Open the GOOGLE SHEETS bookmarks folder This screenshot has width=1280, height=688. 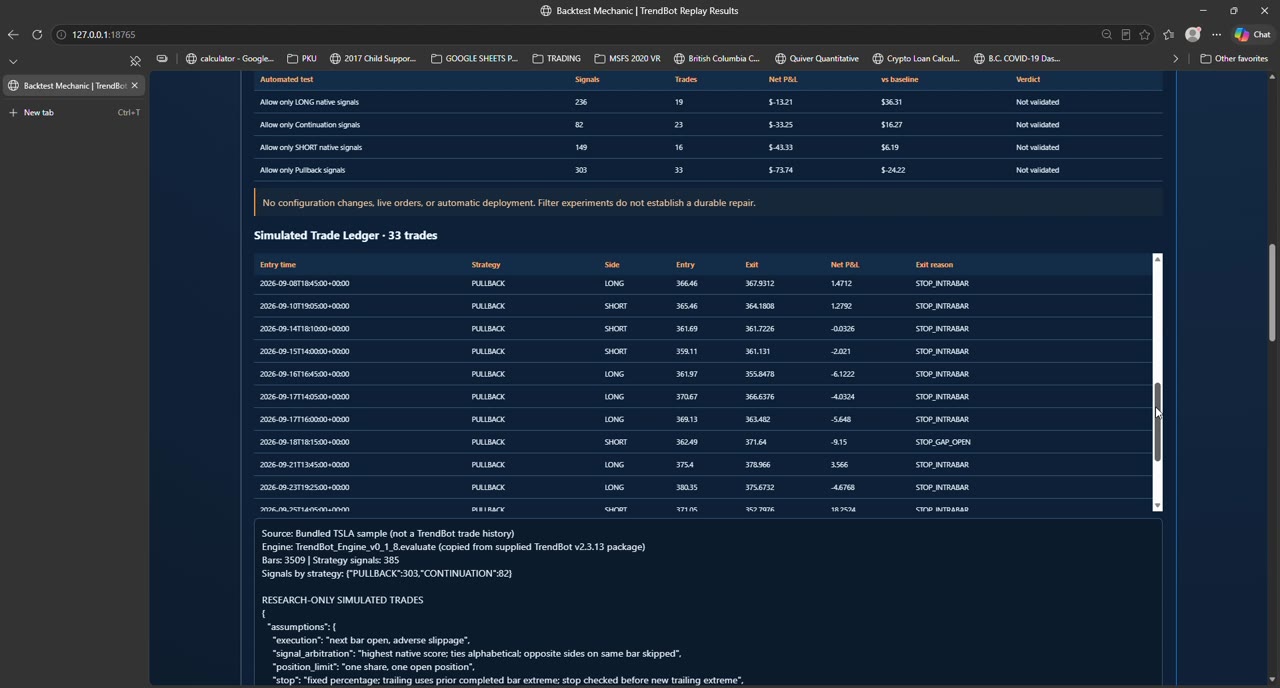[474, 58]
